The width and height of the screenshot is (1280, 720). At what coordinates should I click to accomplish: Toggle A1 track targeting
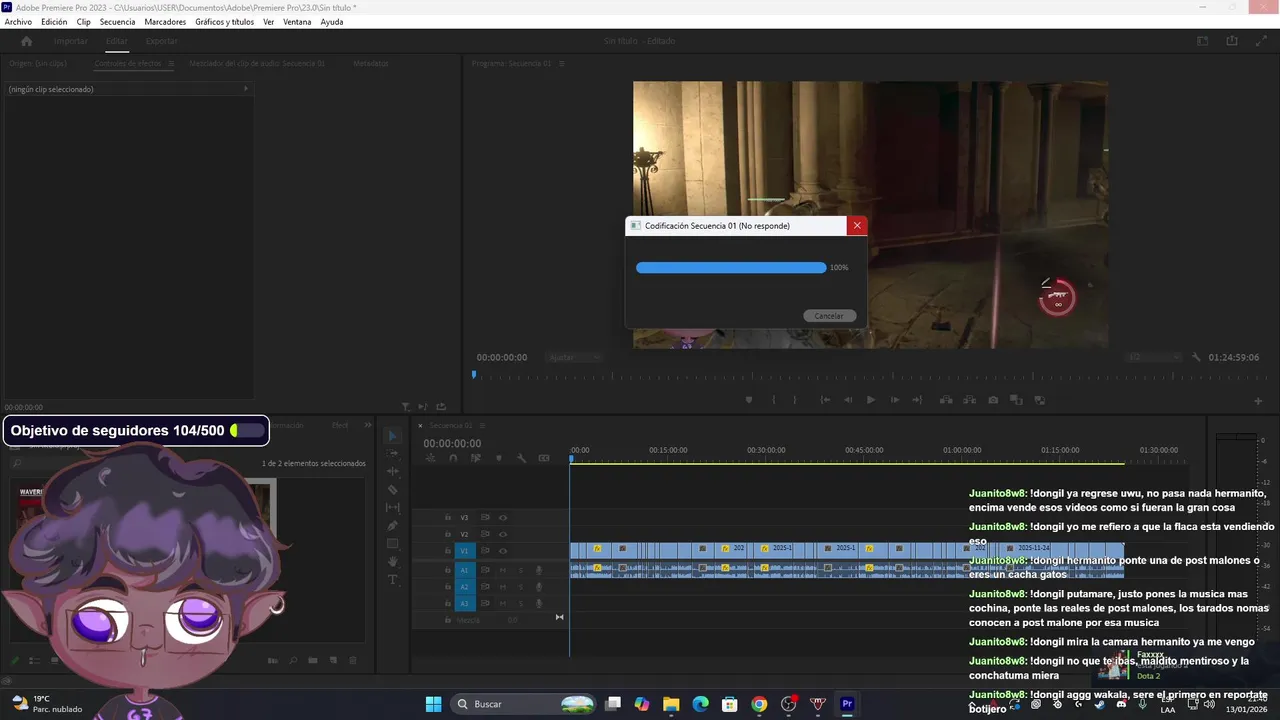(x=464, y=570)
